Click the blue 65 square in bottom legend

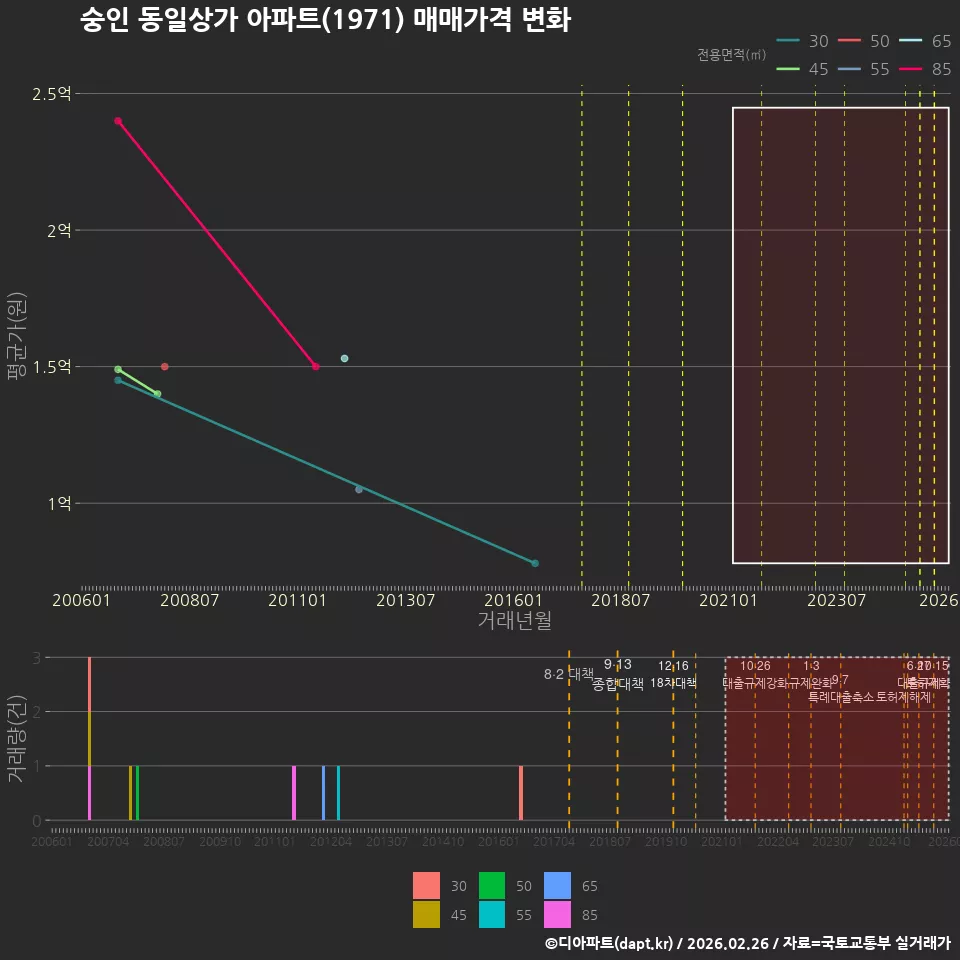point(557,885)
